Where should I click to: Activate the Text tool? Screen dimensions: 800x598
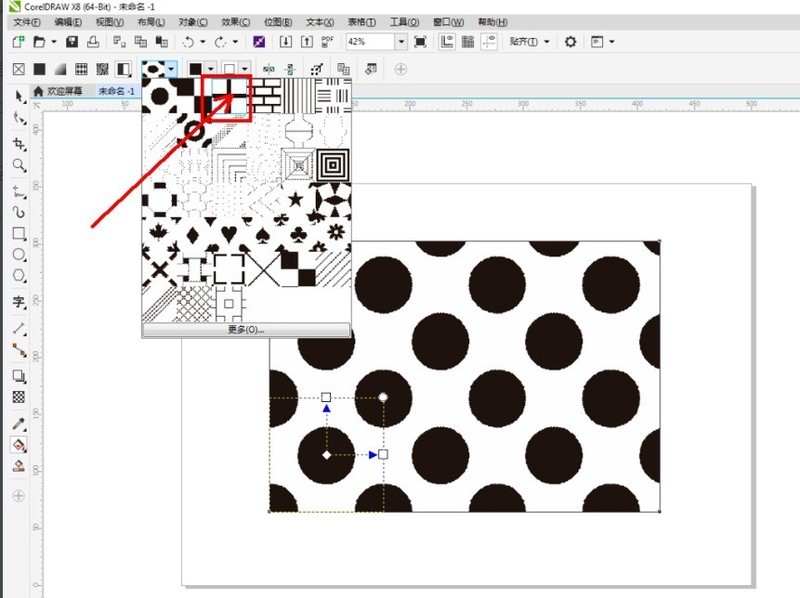19,301
